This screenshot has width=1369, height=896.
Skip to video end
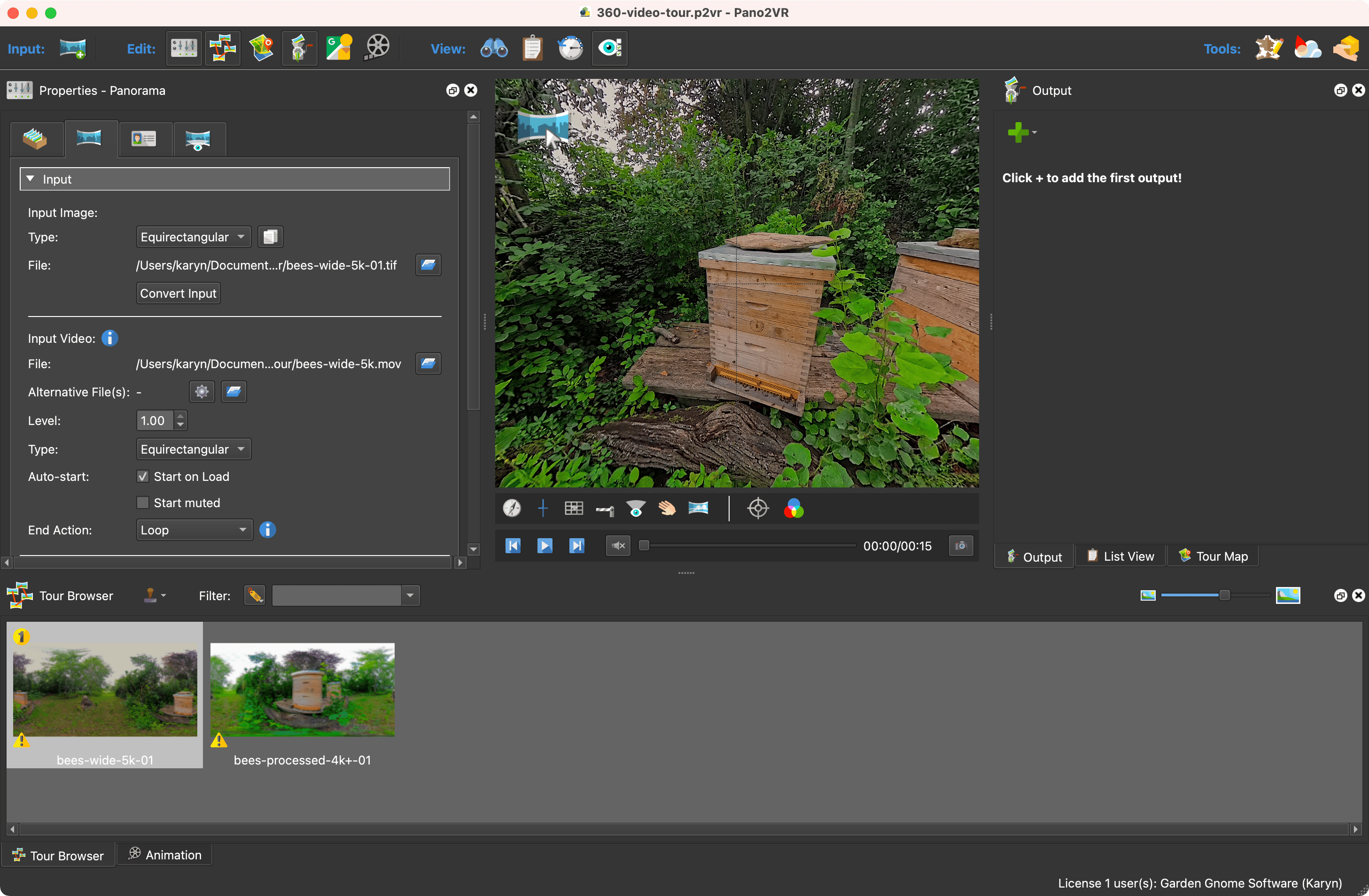[x=576, y=546]
